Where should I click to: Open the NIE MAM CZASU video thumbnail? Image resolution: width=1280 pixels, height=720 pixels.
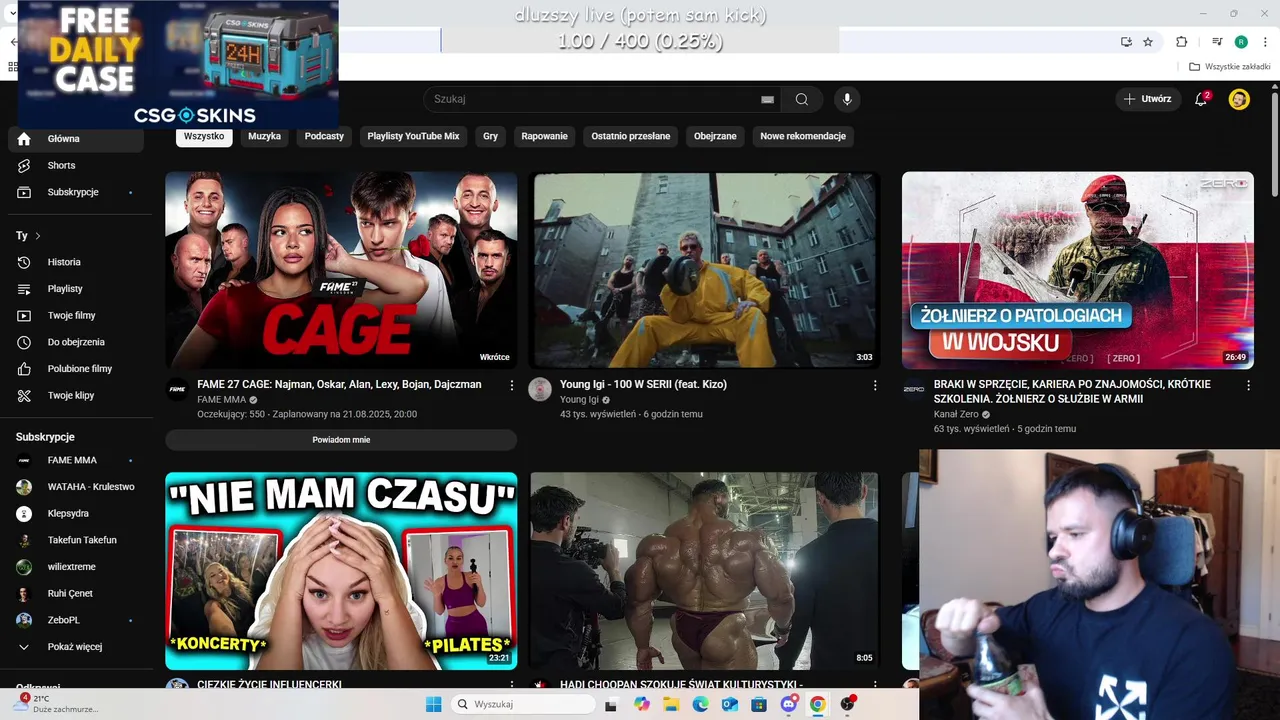pos(341,571)
